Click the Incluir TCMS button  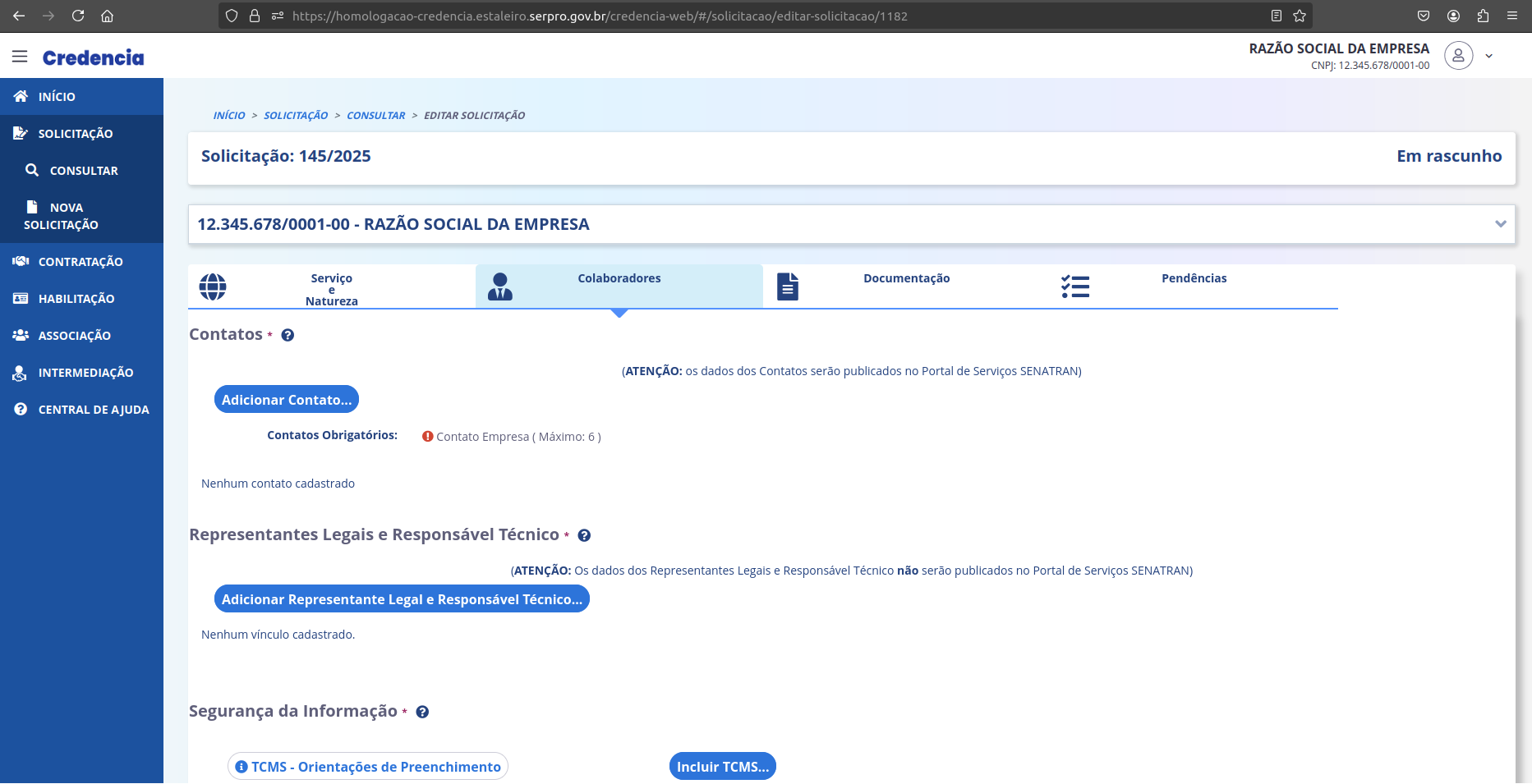point(722,767)
